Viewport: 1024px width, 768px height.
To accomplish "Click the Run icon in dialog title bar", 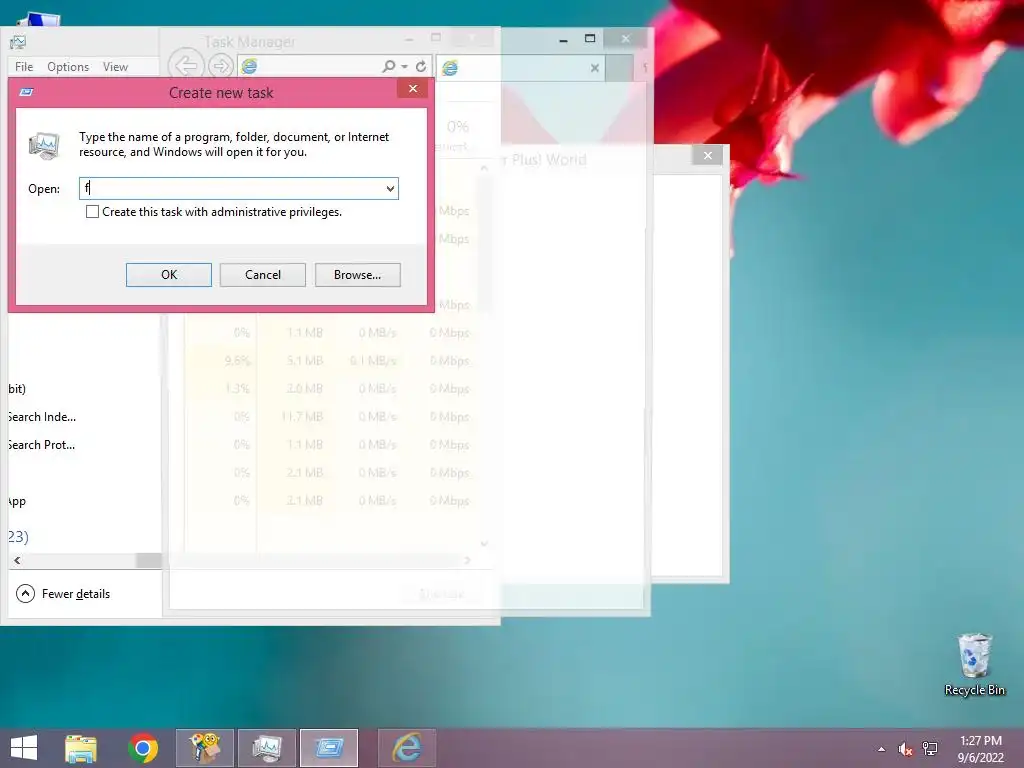I will (x=26, y=92).
